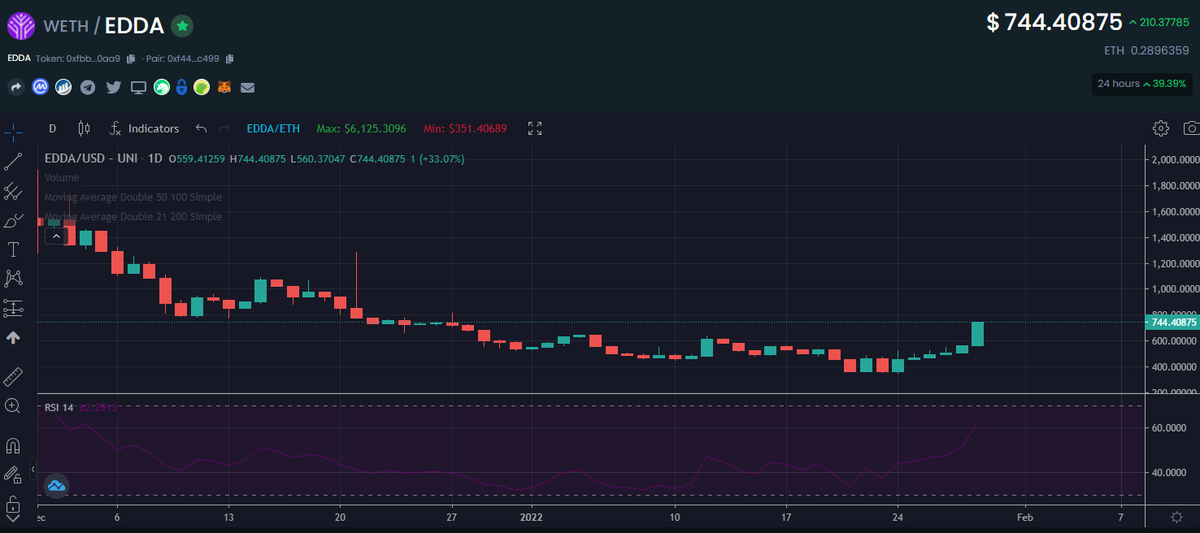Viewport: 1200px width, 533px height.
Task: Select Moving Average Double 21 200 legend
Action: pos(133,216)
